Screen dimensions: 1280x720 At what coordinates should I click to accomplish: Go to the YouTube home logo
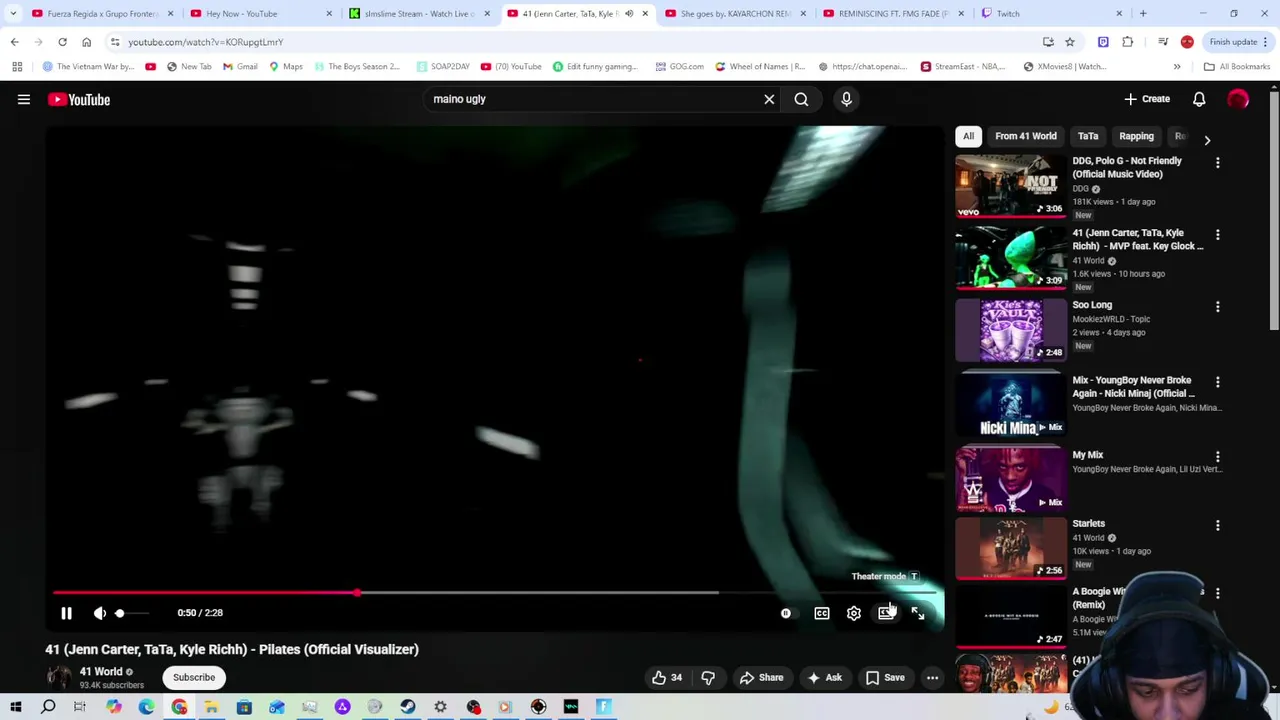[78, 99]
